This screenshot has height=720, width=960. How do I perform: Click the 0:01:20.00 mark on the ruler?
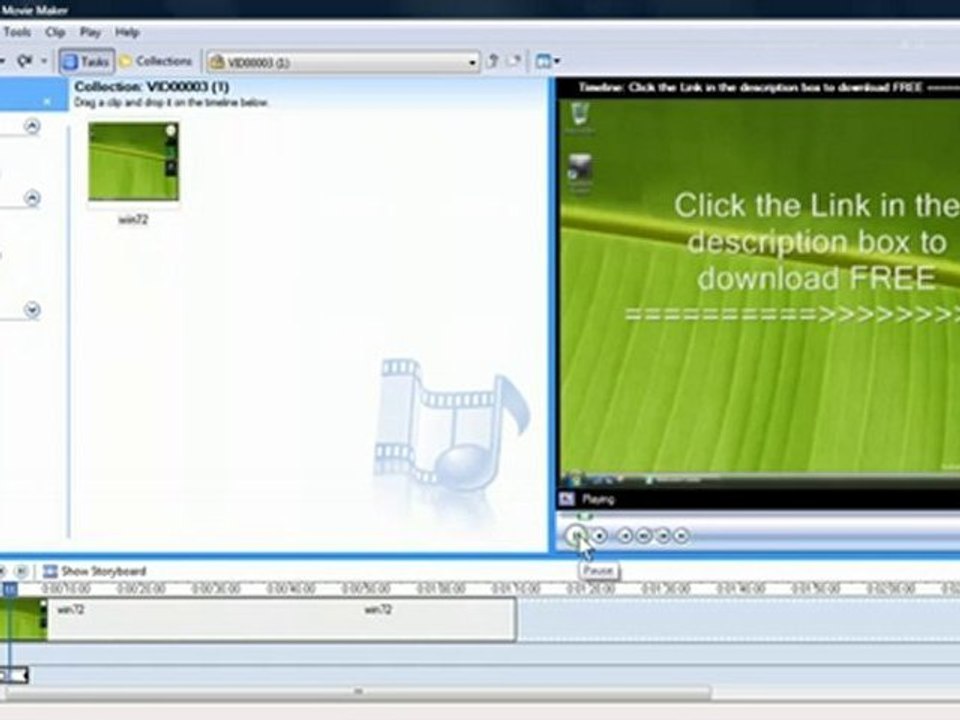click(x=591, y=589)
